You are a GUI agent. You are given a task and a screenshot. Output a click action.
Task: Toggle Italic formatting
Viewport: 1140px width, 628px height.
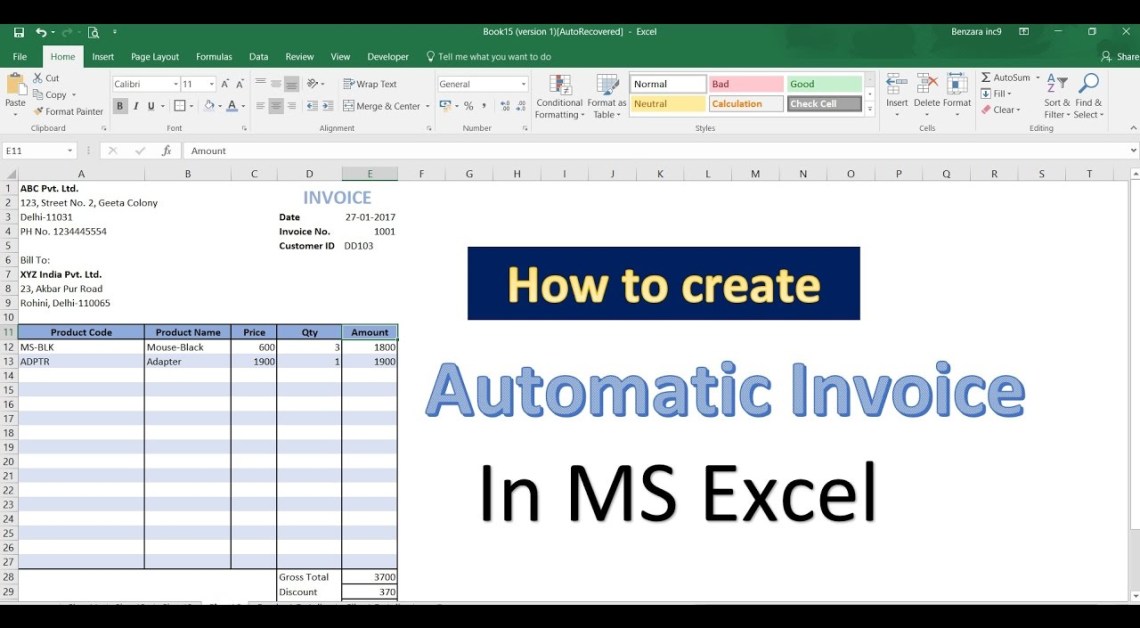(136, 106)
